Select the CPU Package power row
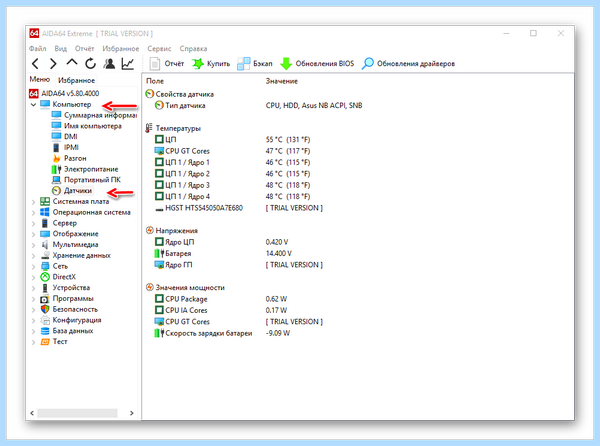Screen dimensions: 600x446 221,299
